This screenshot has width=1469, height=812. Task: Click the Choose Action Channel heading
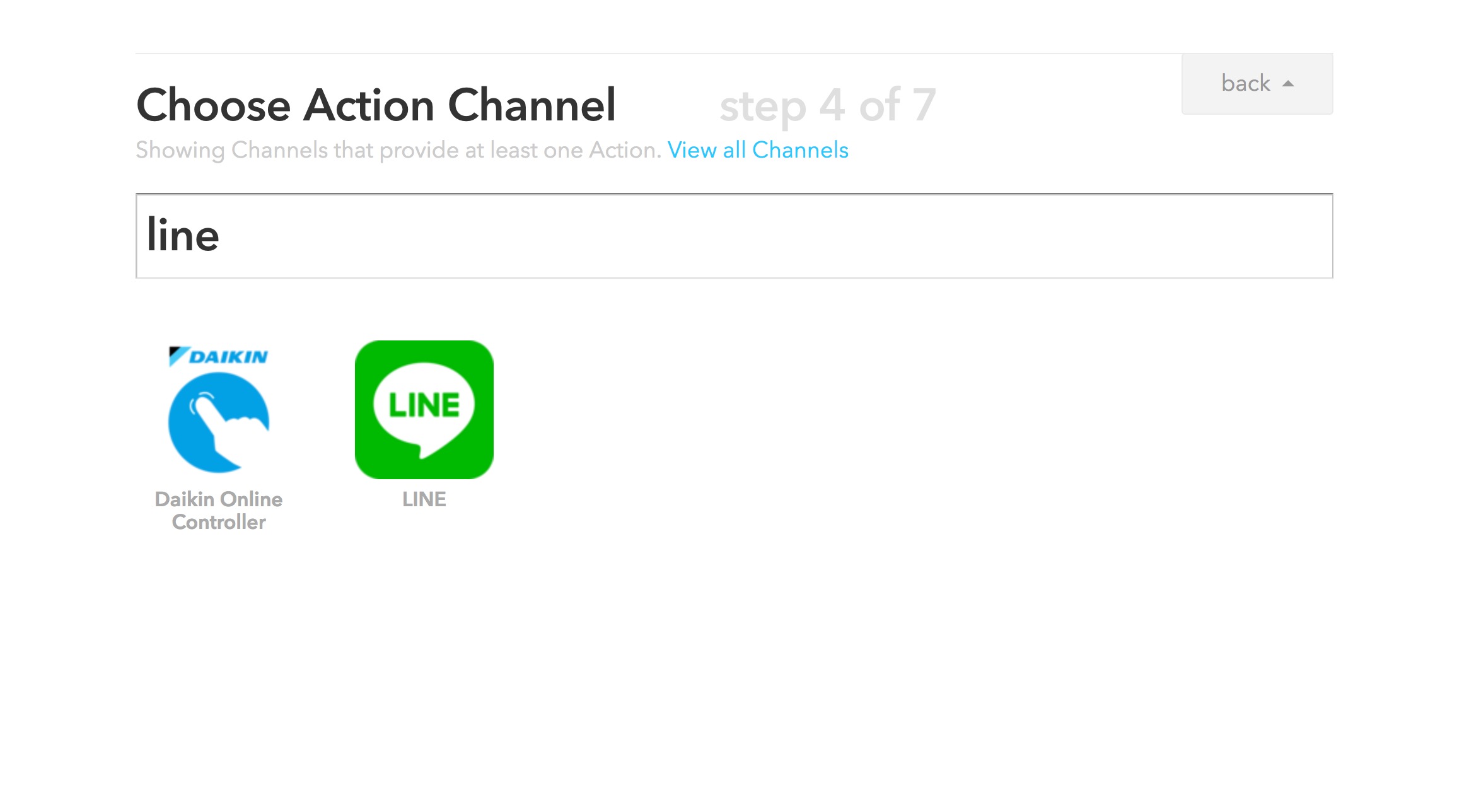coord(376,105)
